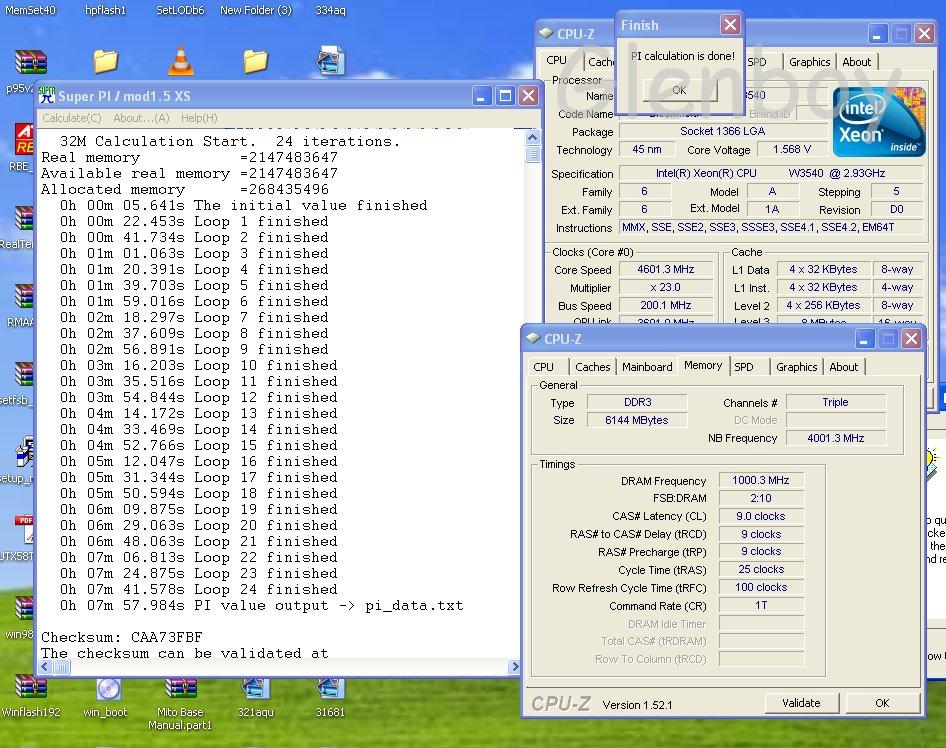Viewport: 946px width, 748px height.
Task: Open the Mito Base Manual.part1 archive
Action: (x=181, y=688)
